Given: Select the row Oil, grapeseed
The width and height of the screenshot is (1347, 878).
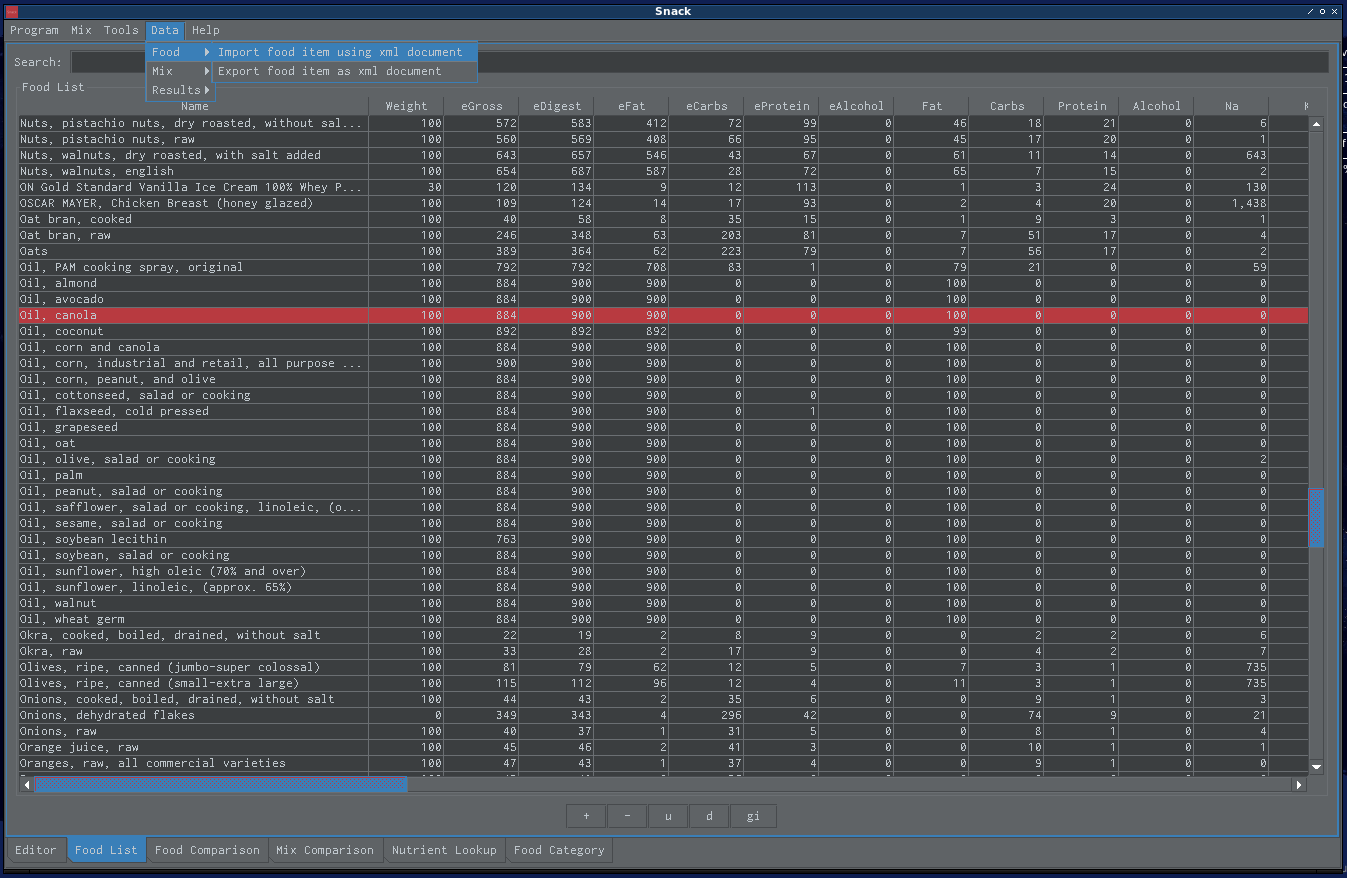Looking at the screenshot, I should [664, 427].
